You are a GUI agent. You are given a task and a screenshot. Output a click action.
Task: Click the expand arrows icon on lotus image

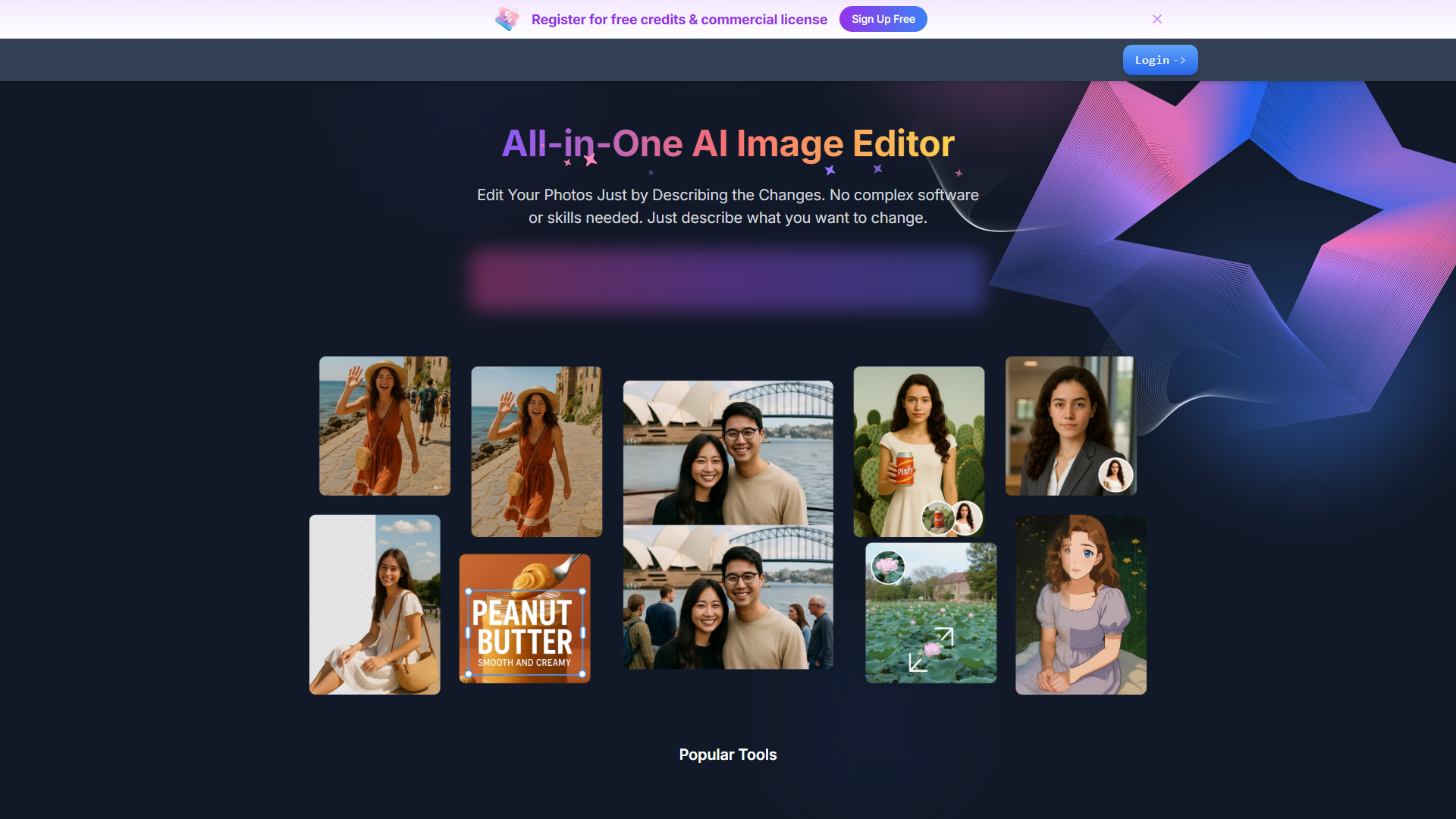click(931, 649)
